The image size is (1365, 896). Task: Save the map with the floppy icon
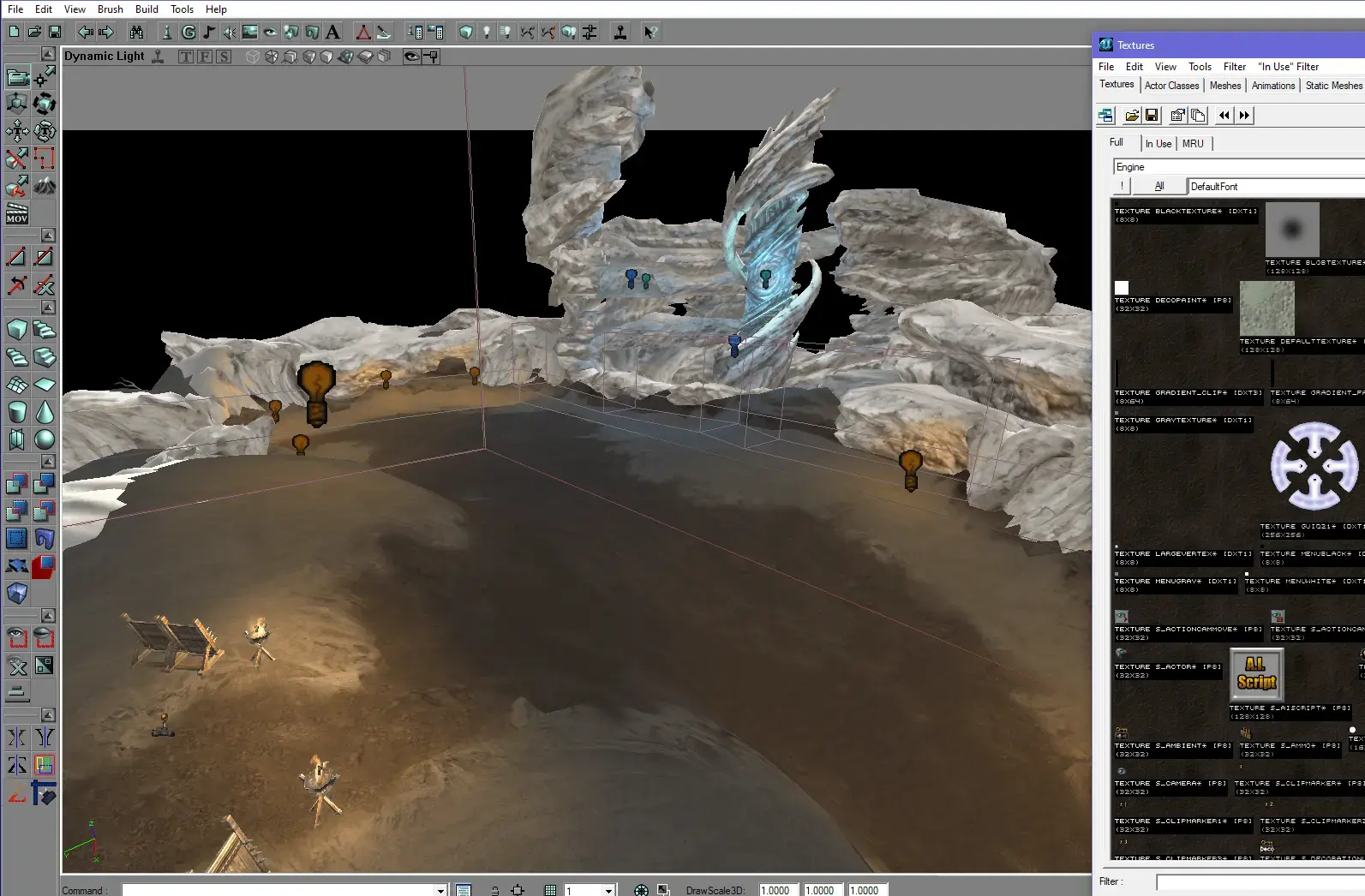coord(55,33)
